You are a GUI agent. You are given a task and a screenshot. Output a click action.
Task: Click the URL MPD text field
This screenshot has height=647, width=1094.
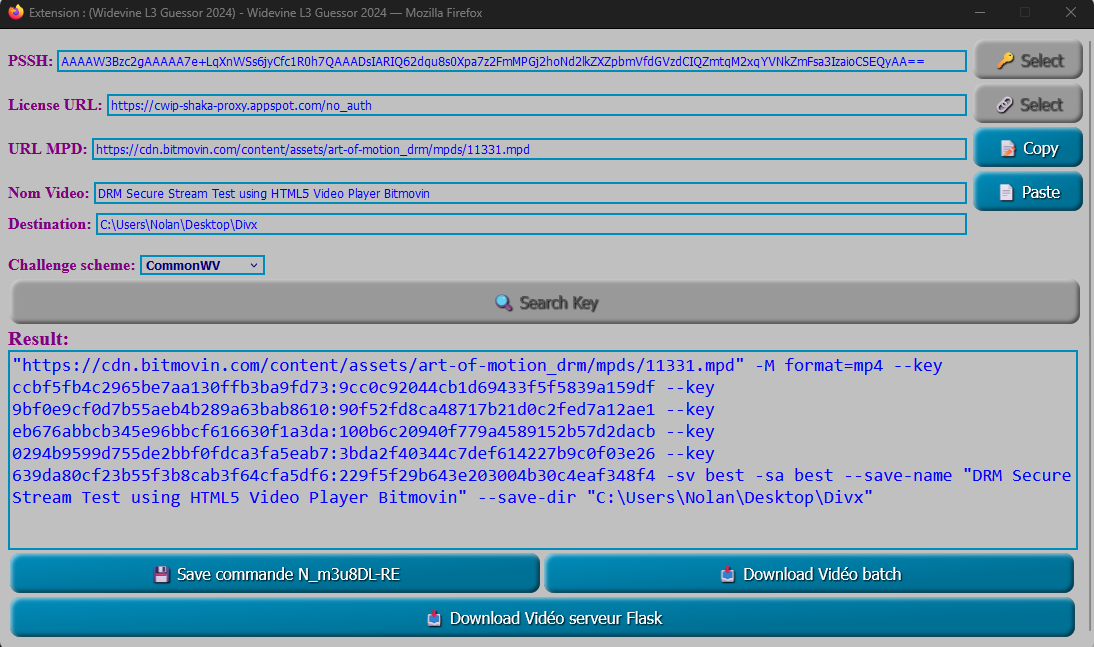pyautogui.click(x=529, y=149)
